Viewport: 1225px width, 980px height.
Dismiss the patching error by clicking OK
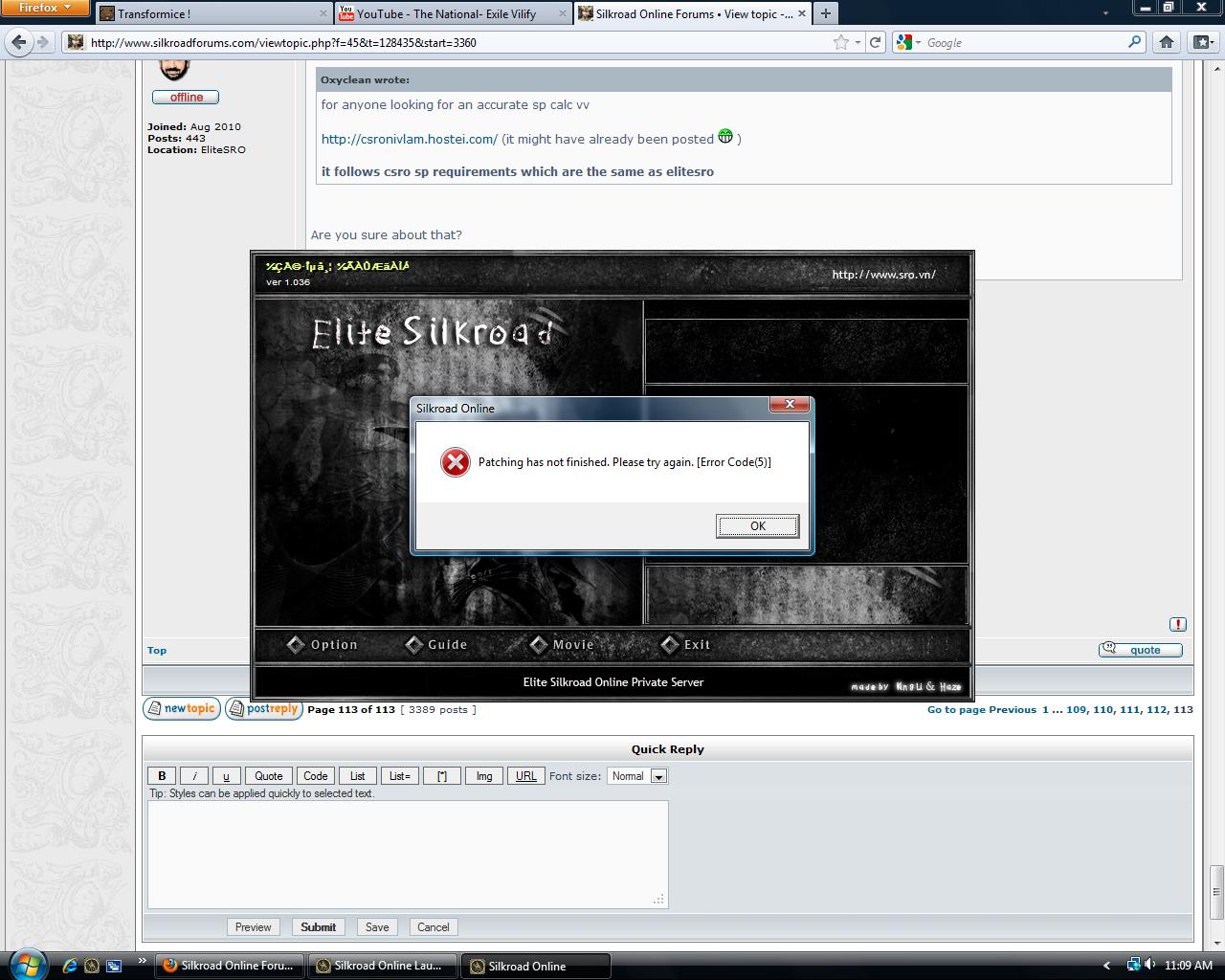[x=757, y=525]
